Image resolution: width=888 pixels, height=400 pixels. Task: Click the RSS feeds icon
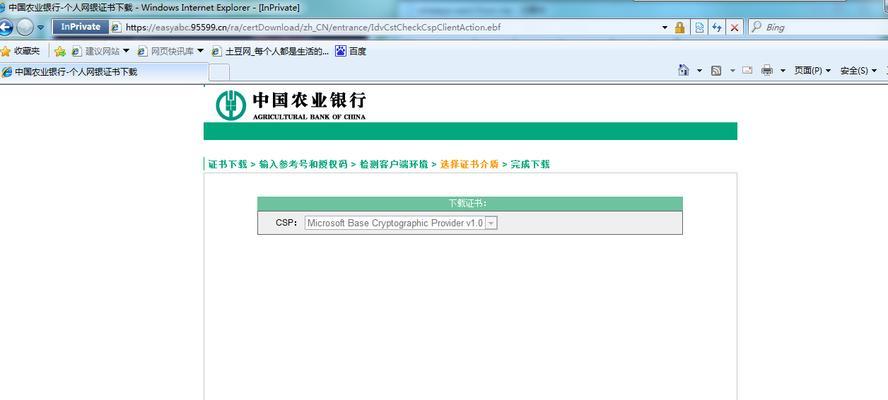pyautogui.click(x=716, y=71)
